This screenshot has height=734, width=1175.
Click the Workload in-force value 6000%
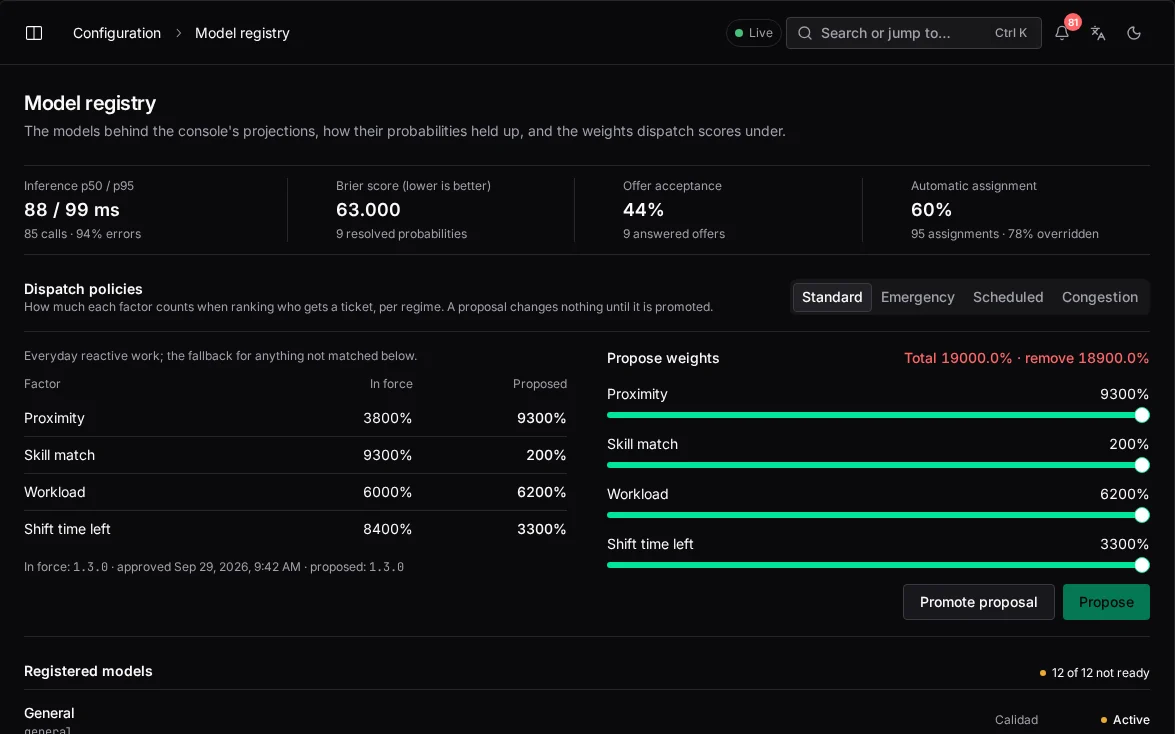[x=387, y=492]
